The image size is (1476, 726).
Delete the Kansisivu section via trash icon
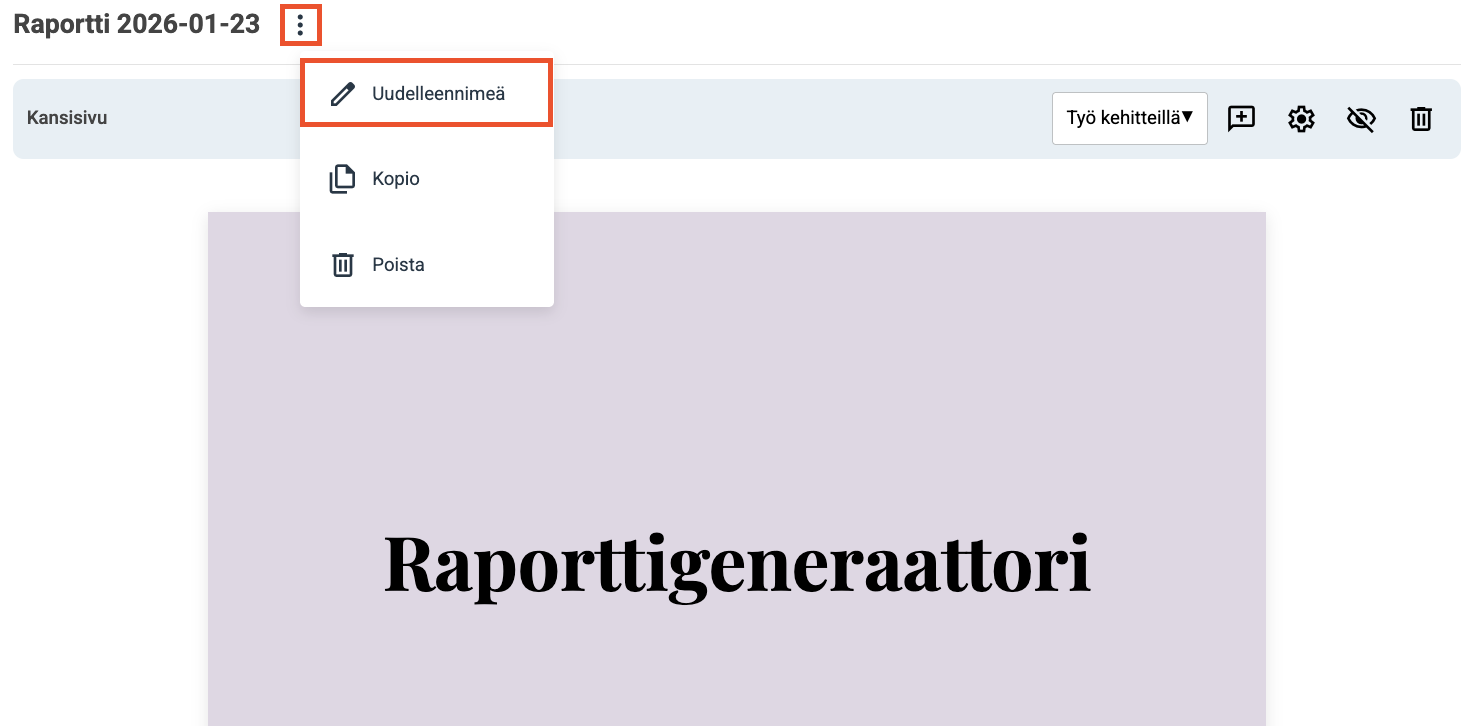click(x=1420, y=119)
